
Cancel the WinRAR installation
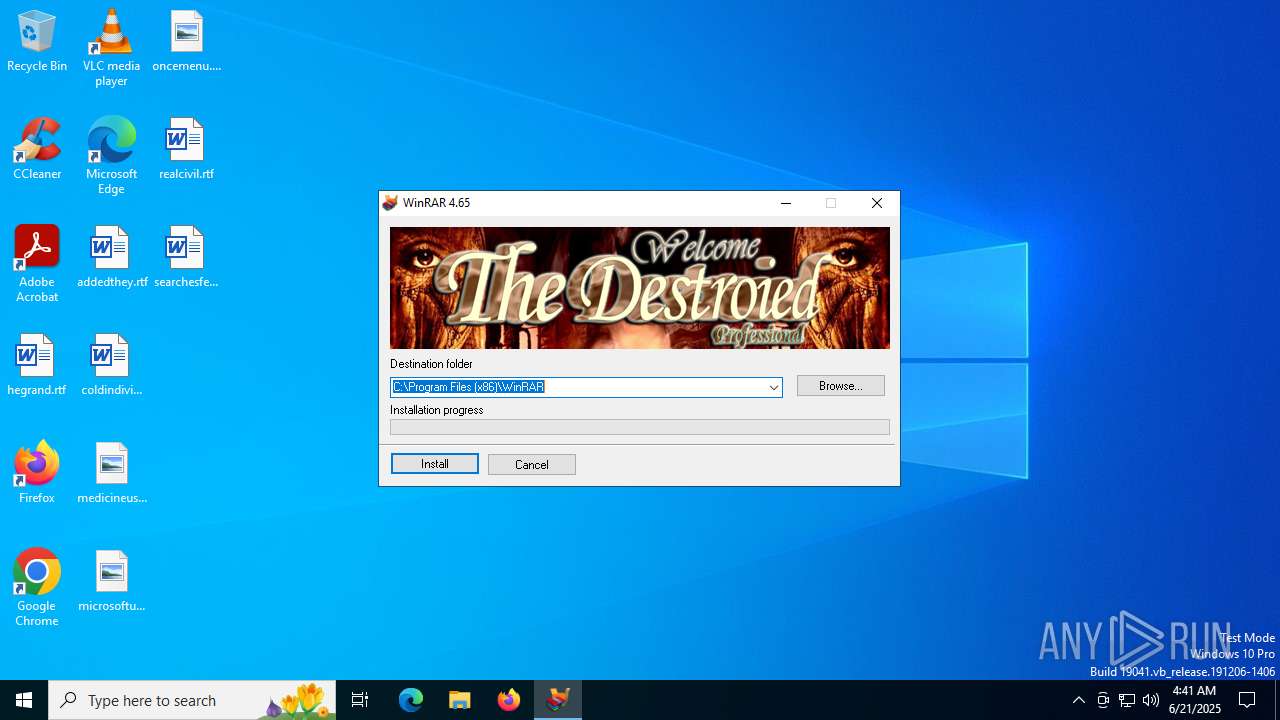point(532,464)
